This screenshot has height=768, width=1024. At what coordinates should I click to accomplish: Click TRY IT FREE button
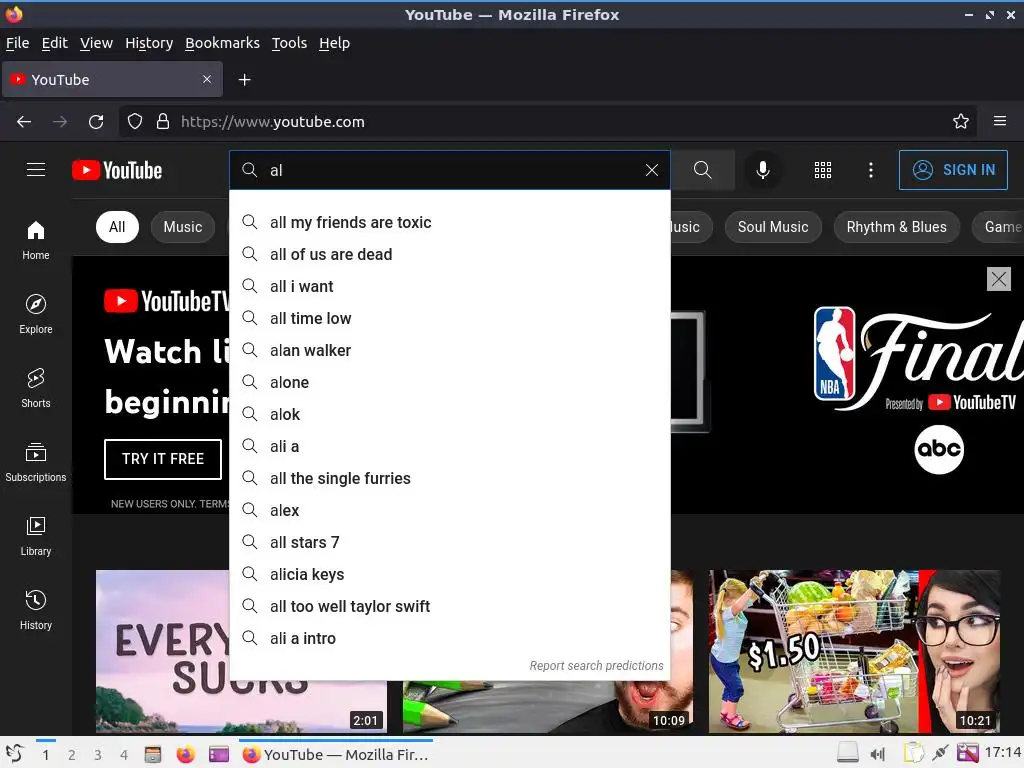(x=163, y=459)
